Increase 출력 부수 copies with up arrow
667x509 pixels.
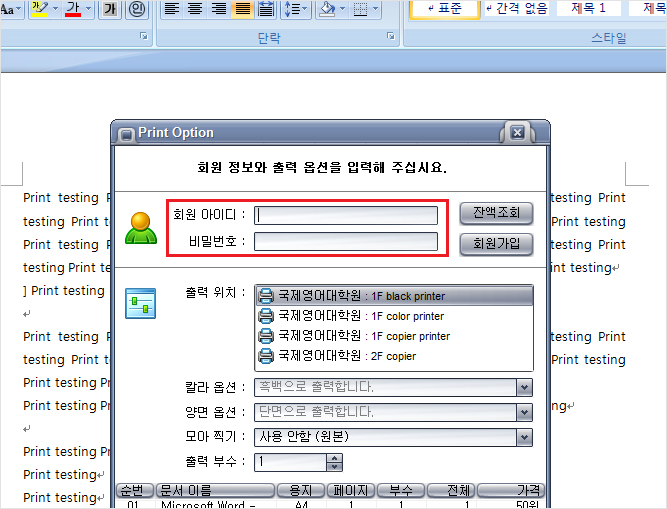[334, 458]
